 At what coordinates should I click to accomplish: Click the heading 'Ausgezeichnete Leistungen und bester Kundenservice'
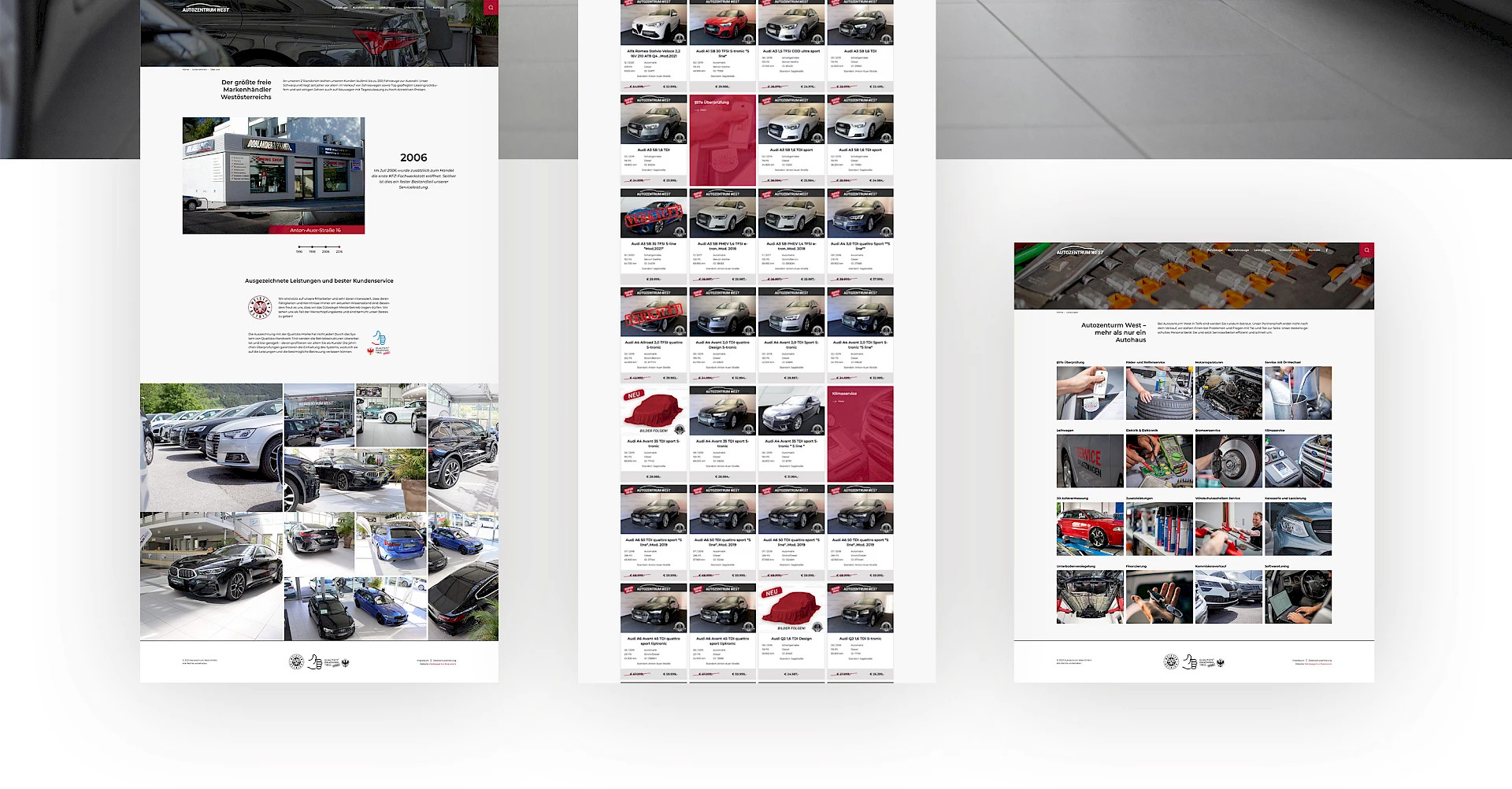(319, 280)
